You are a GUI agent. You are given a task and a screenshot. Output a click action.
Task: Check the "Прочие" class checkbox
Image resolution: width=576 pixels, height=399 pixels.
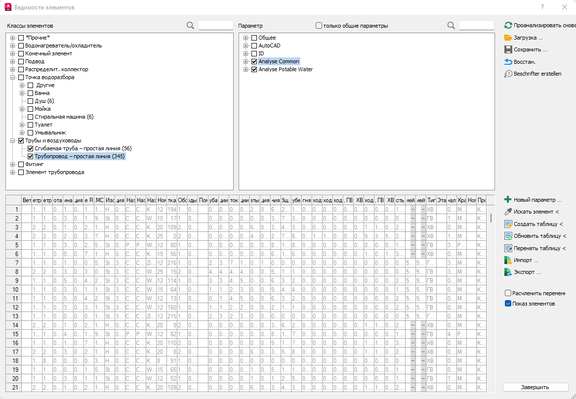[x=21, y=38]
